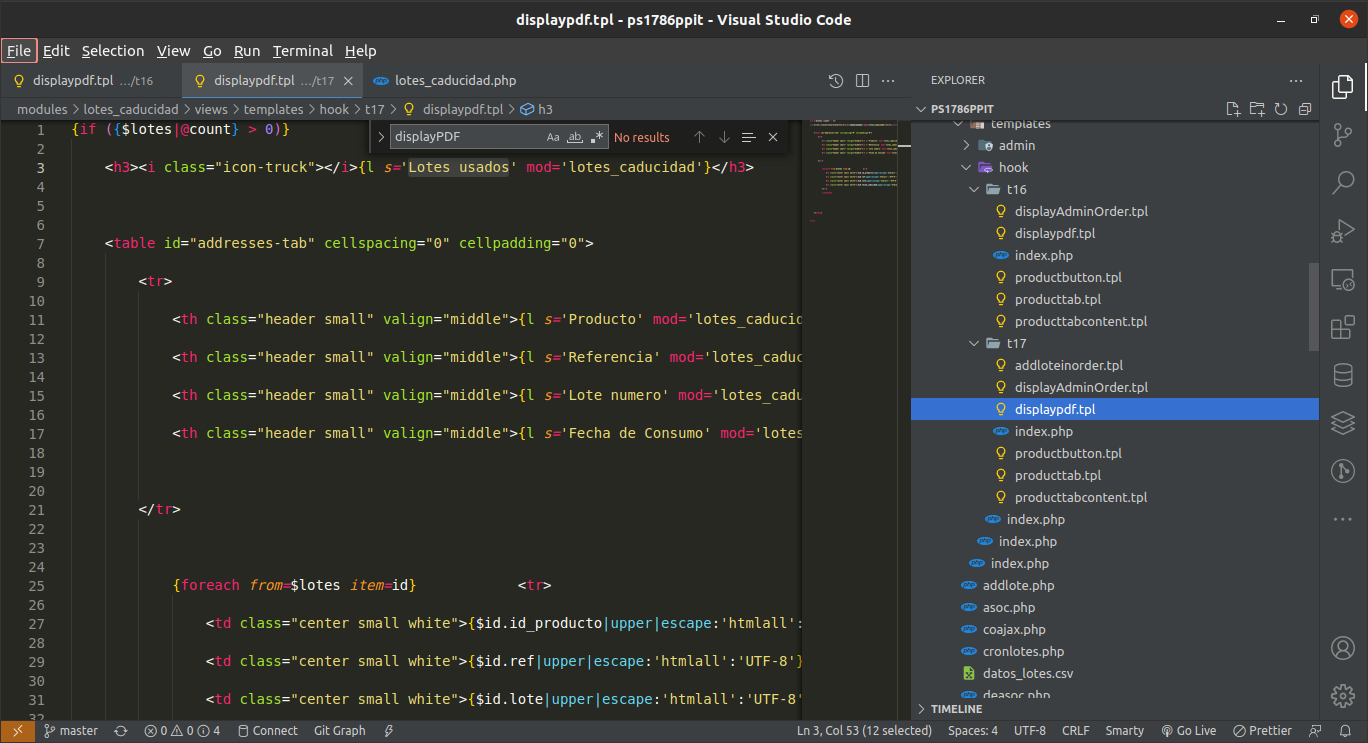The height and width of the screenshot is (743, 1368).
Task: Open the Source Control view in activity bar
Action: pyautogui.click(x=1342, y=135)
